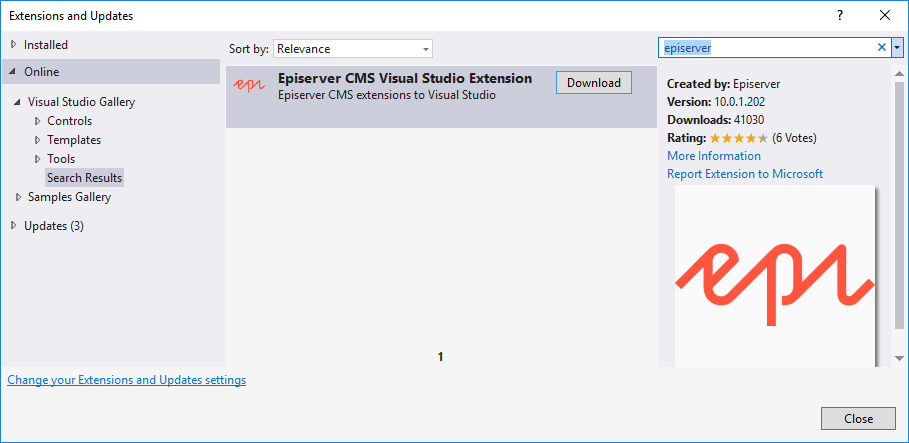
Task: Collapse the Online category
Action: 13,72
